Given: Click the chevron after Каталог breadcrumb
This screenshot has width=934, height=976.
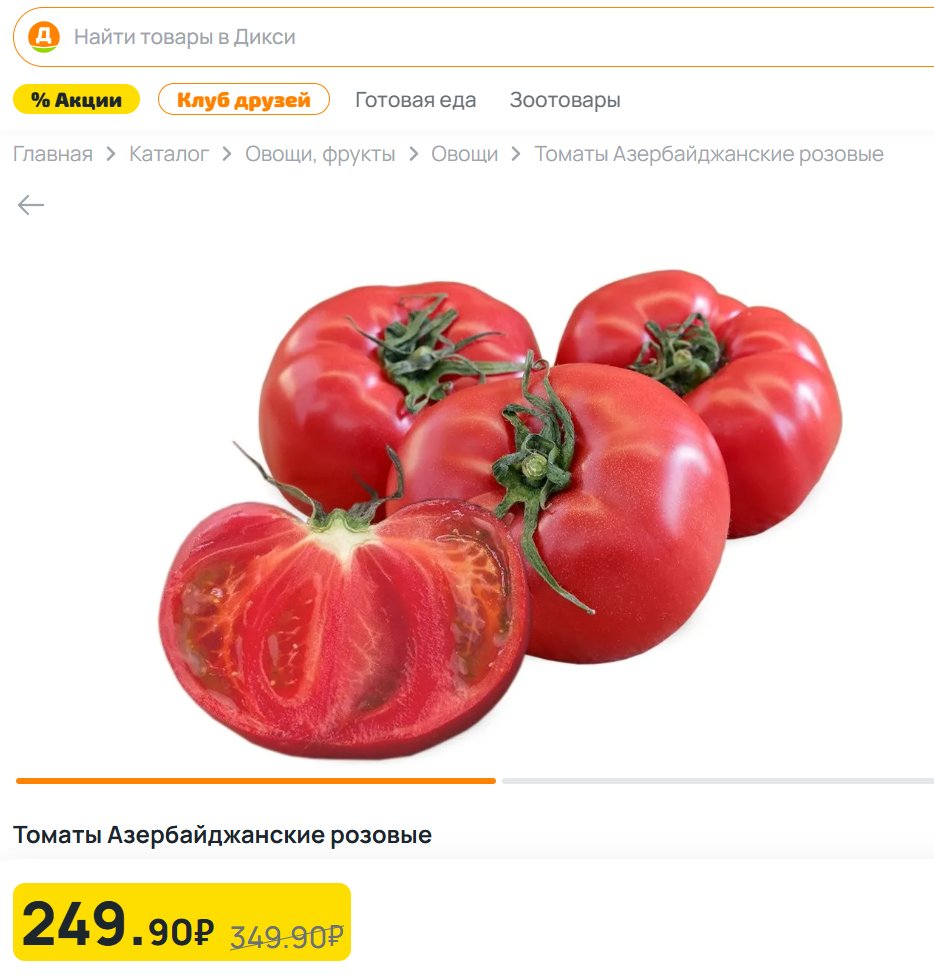Looking at the screenshot, I should pyautogui.click(x=227, y=154).
